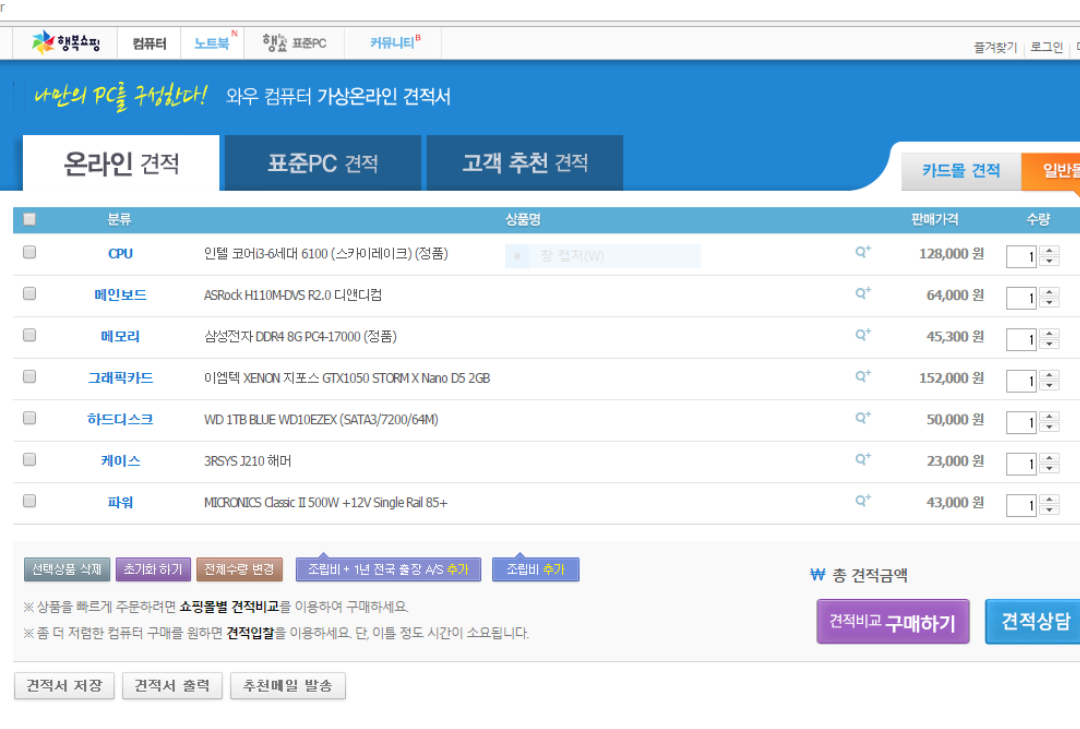This screenshot has width=1080, height=729.
Task: Click the magnifier icon in 하드디스크 row
Action: [862, 419]
